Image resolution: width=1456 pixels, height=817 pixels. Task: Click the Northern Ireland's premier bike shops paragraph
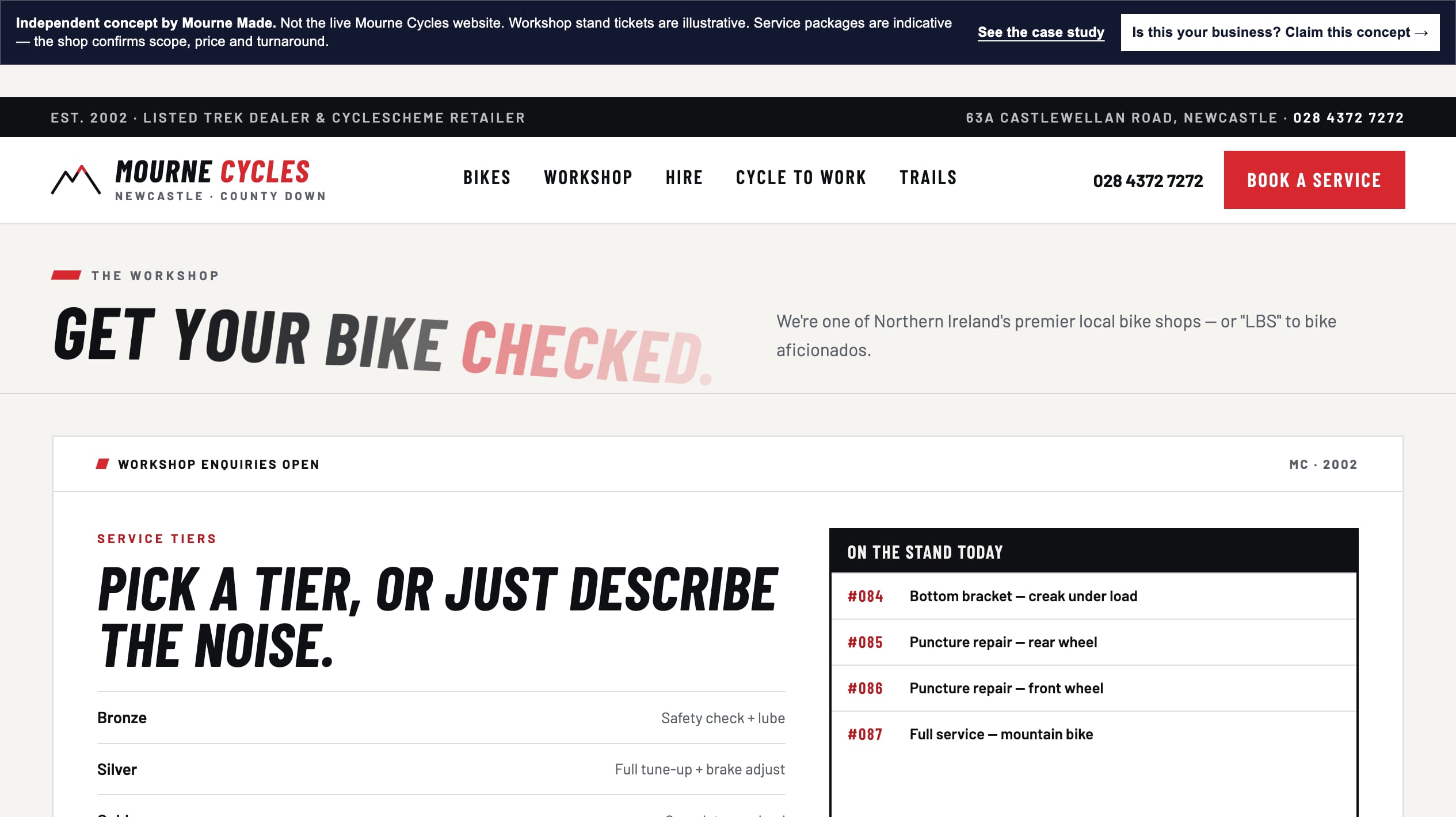[1056, 335]
